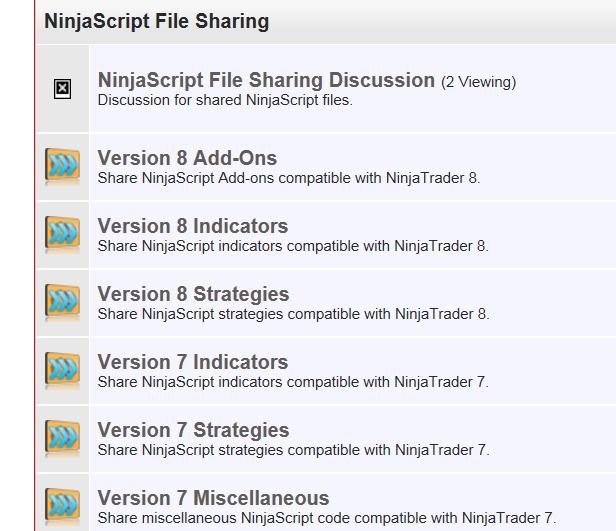This screenshot has width=616, height=531.
Task: Visit the Version 7 Indicators forum
Action: click(192, 362)
